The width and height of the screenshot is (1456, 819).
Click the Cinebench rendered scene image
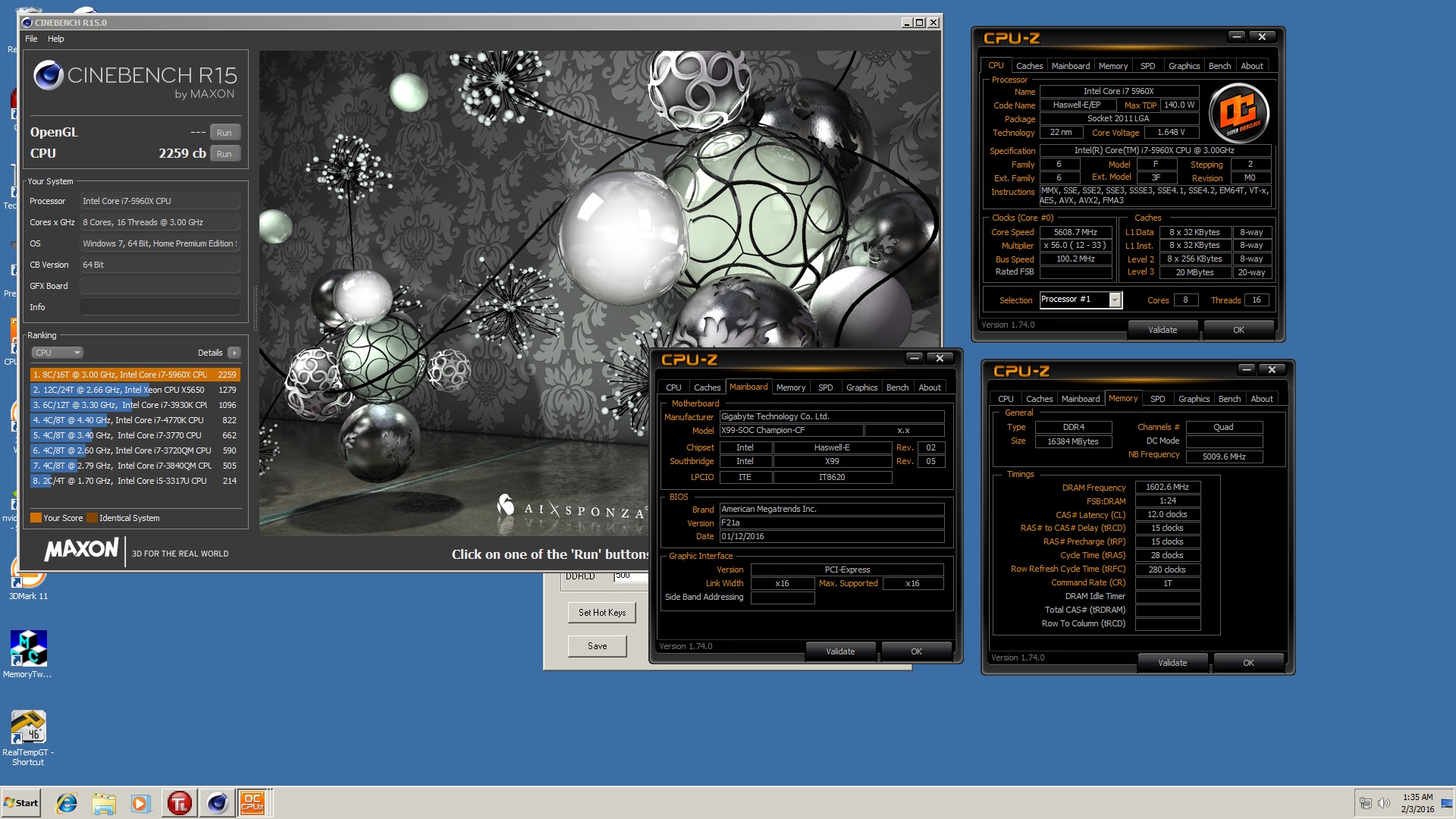(599, 293)
